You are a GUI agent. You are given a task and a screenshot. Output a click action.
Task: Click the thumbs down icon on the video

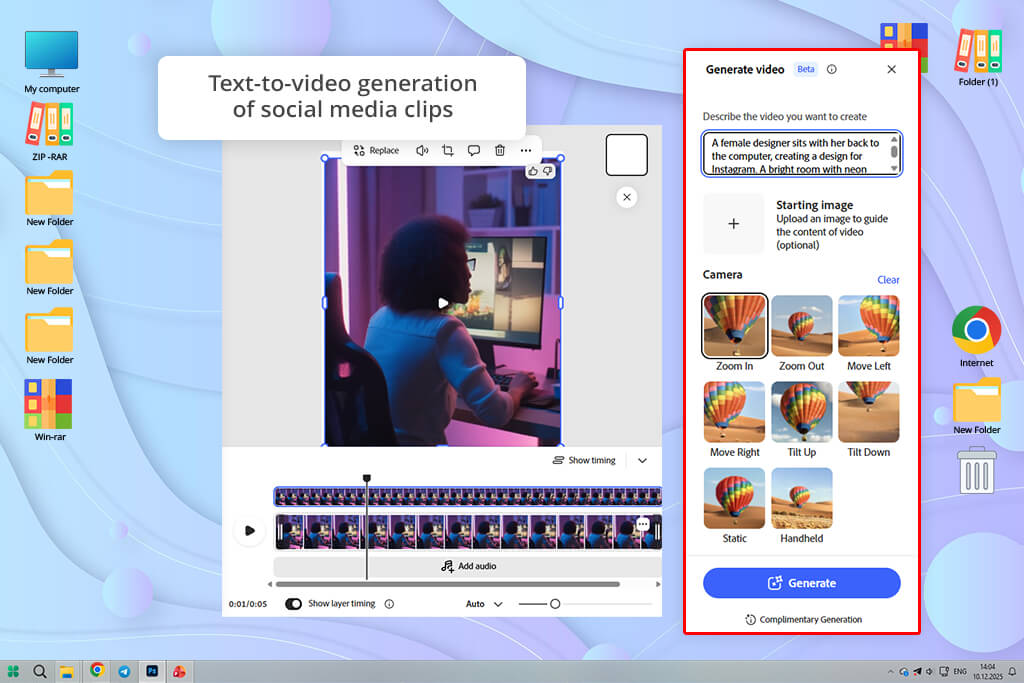pyautogui.click(x=547, y=171)
